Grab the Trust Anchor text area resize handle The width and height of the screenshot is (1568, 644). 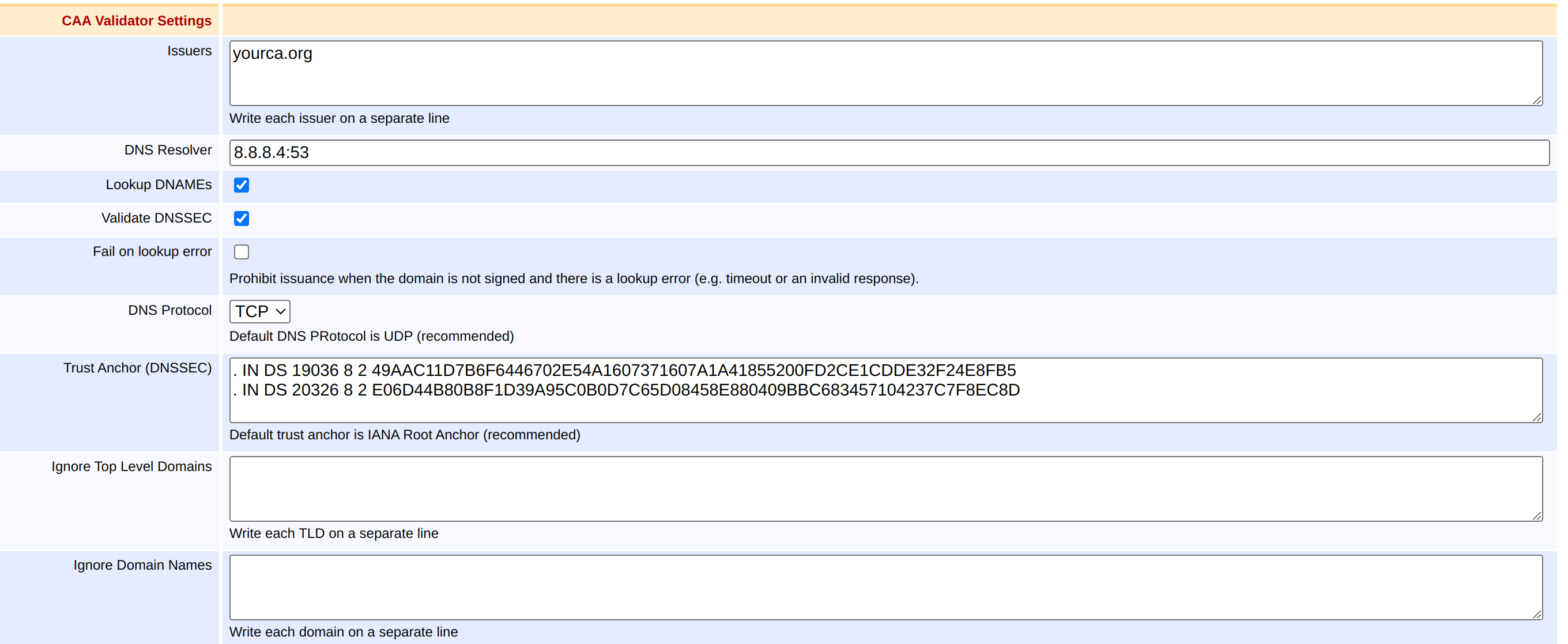pos(1537,417)
